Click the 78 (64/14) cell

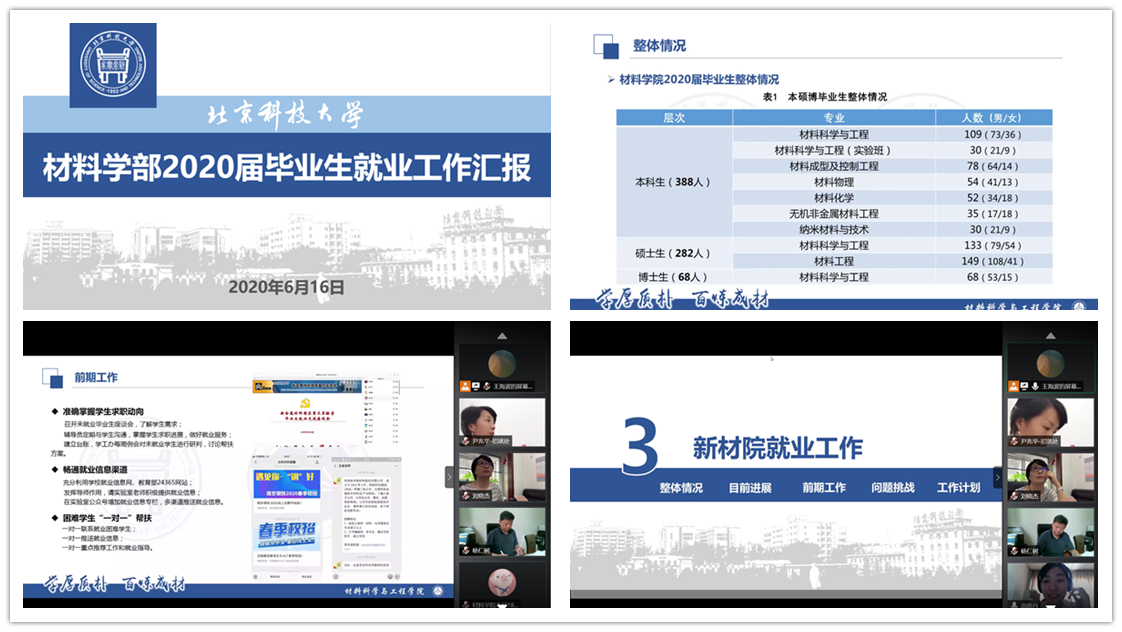[994, 166]
